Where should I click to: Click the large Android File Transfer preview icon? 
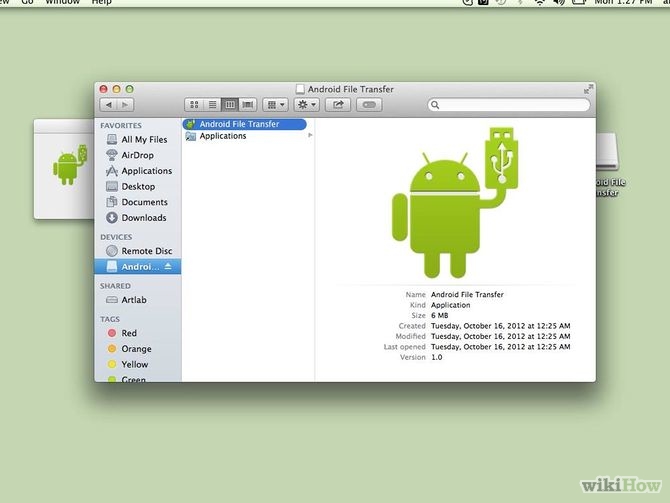455,203
